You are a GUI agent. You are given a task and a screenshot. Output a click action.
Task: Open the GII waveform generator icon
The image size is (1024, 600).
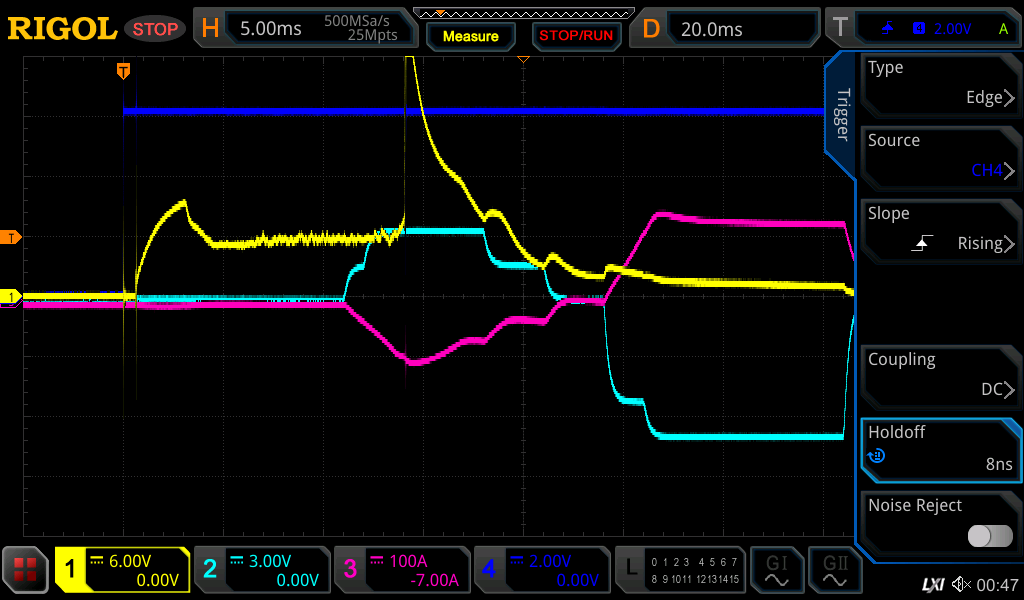tap(834, 571)
